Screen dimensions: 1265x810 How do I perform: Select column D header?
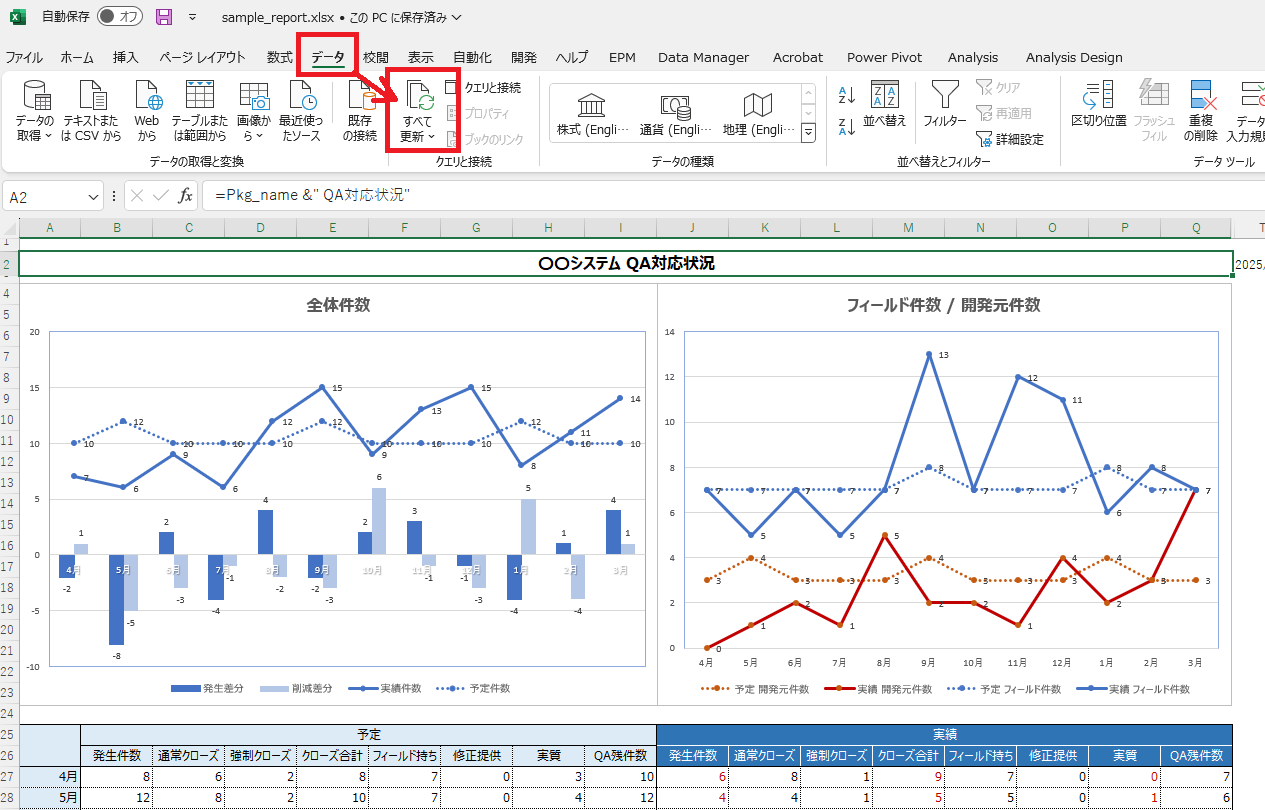pos(261,228)
